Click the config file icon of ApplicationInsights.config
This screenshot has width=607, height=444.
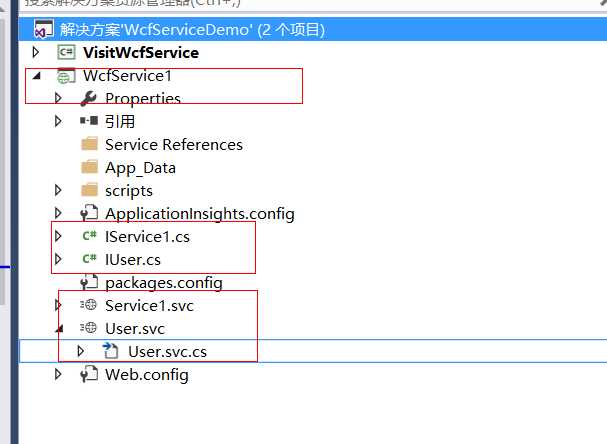(89, 213)
